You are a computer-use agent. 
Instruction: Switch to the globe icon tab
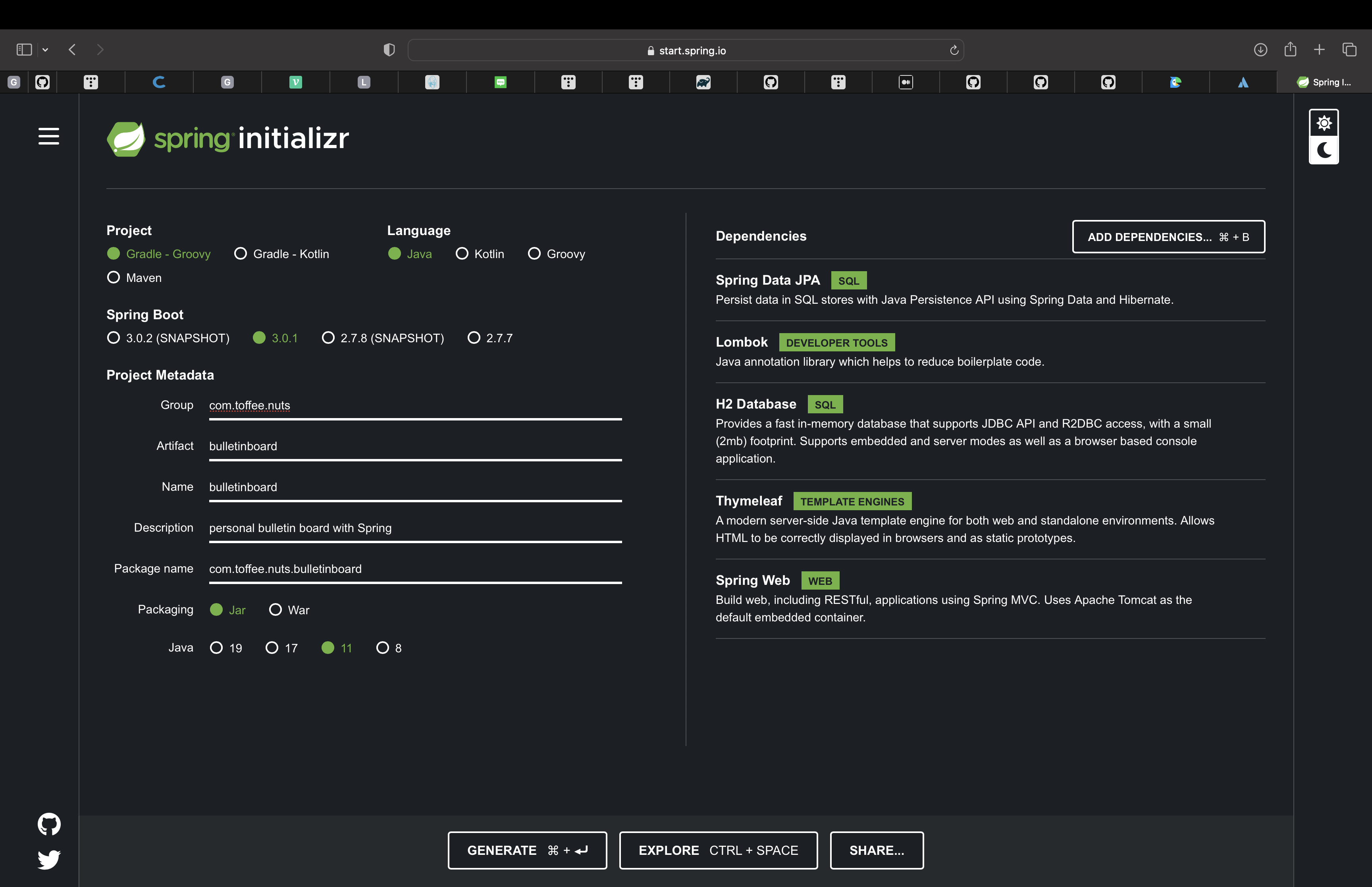[x=432, y=82]
